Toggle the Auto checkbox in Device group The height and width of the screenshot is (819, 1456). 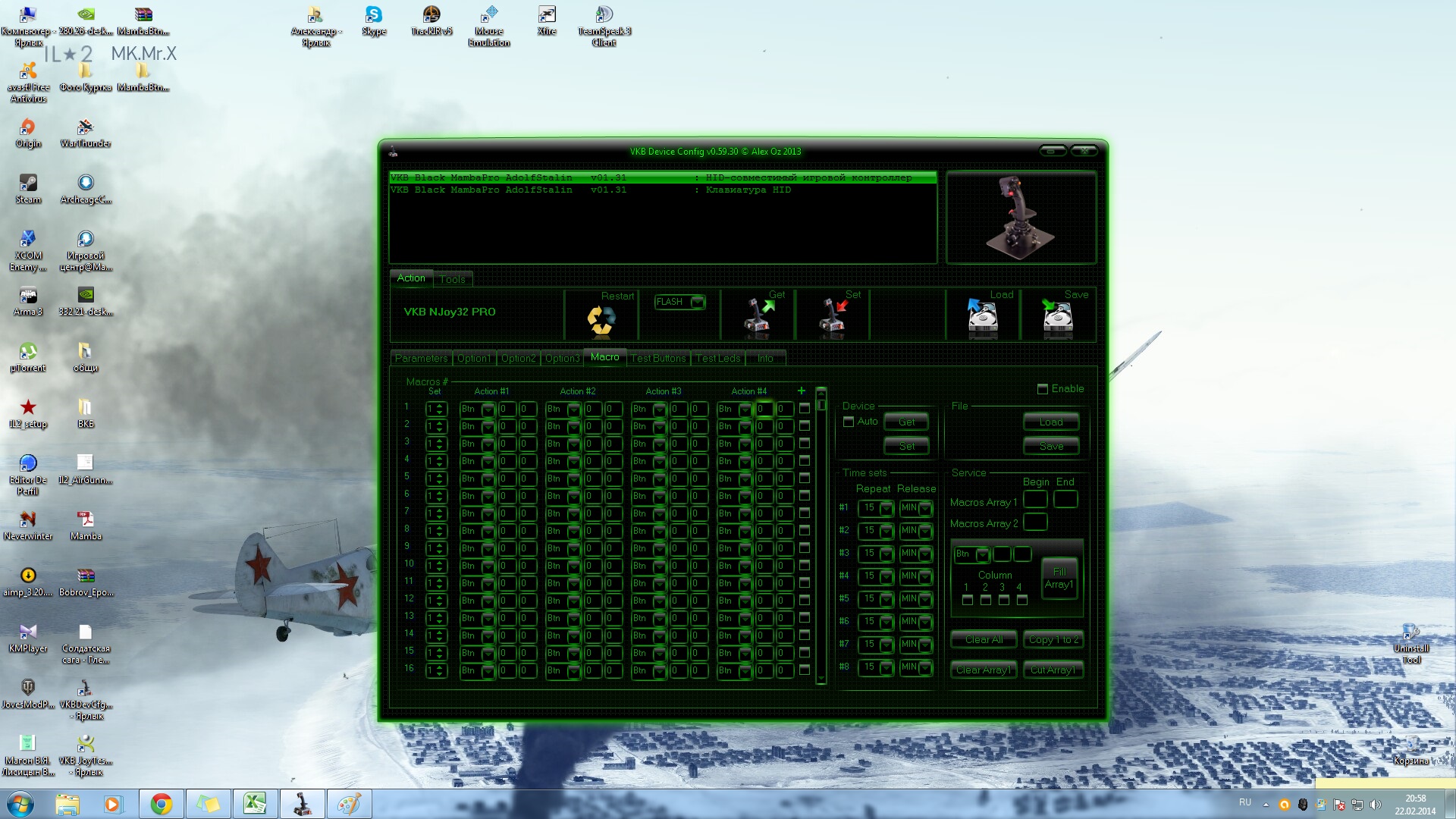849,422
